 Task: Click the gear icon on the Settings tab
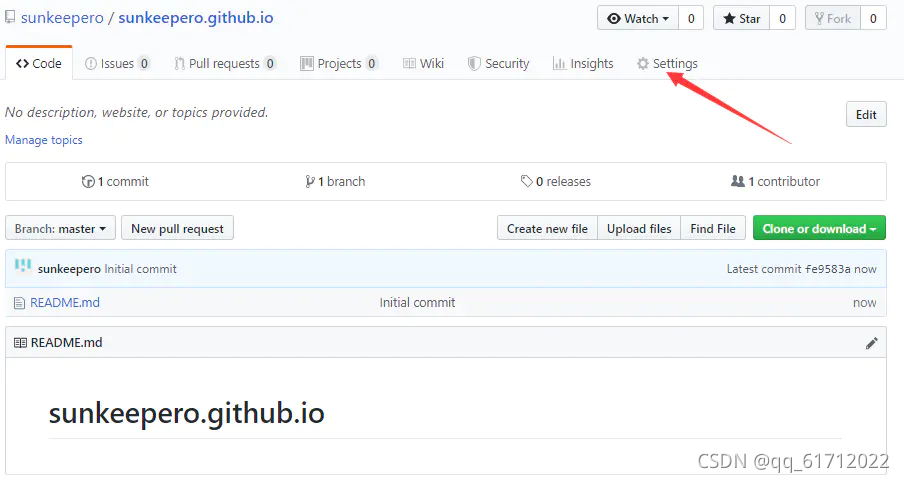tap(643, 63)
